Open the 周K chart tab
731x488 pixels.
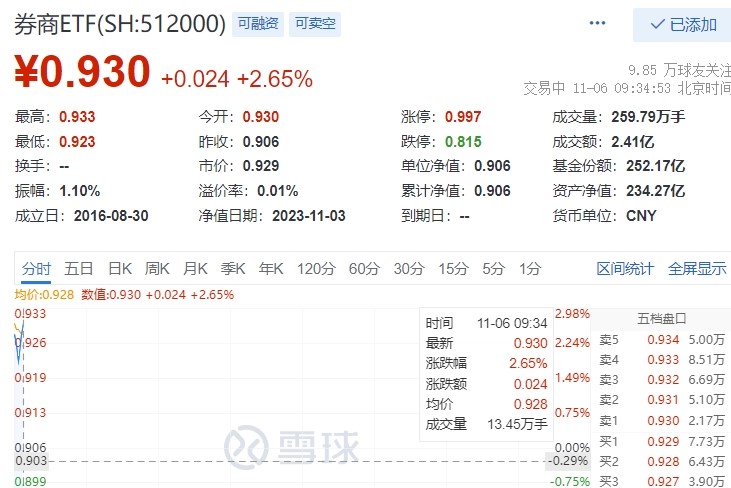[x=157, y=269]
